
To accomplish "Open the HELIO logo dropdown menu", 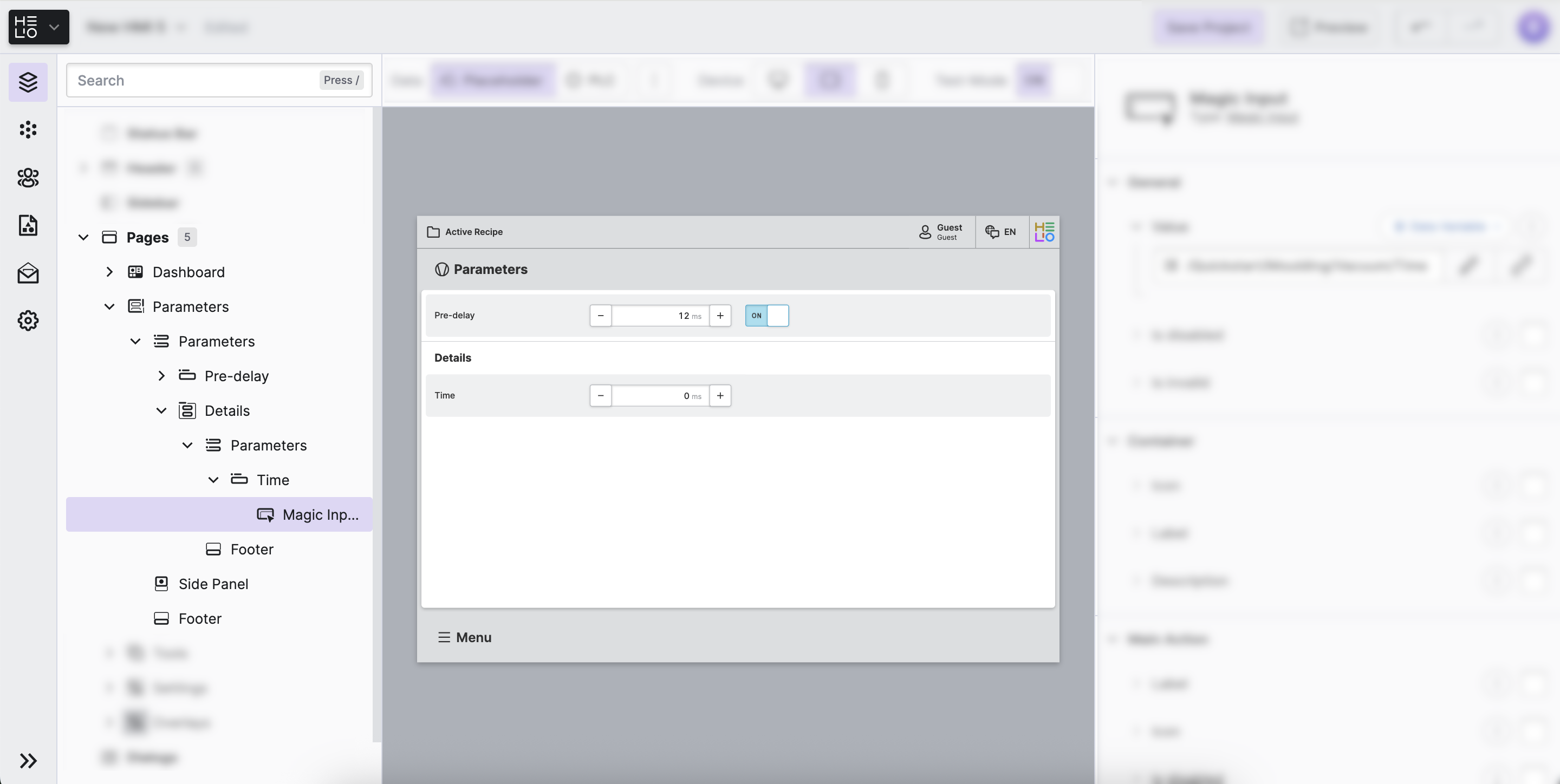I will (x=39, y=27).
